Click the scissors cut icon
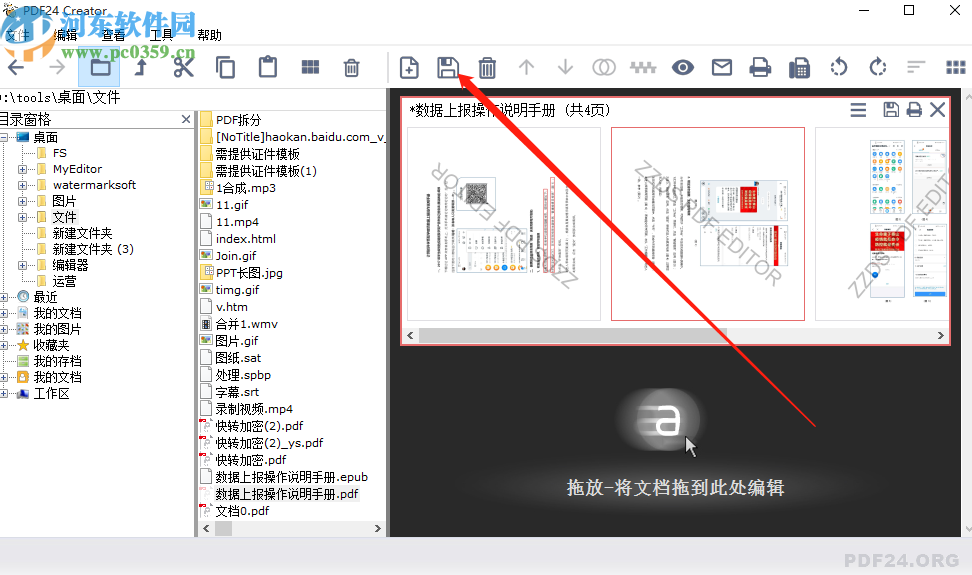 click(x=183, y=68)
